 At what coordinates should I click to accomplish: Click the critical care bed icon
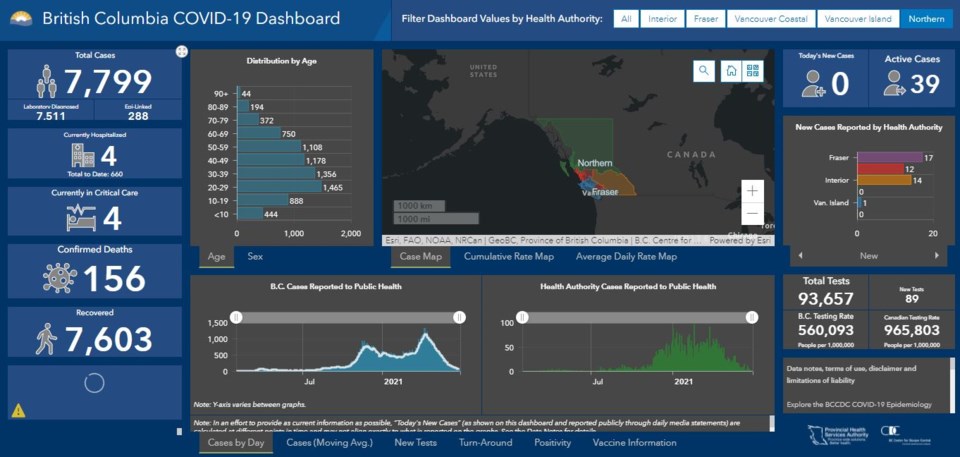(81, 218)
